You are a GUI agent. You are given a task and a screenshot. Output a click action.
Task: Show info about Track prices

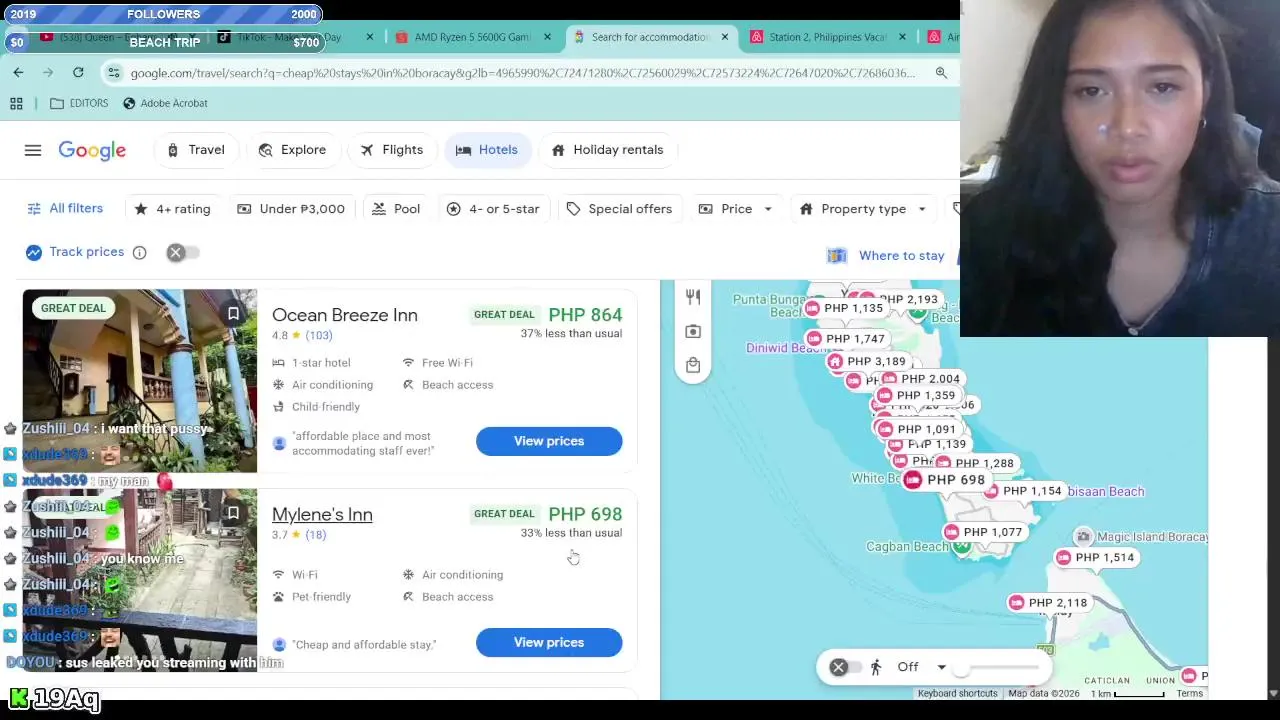click(x=140, y=252)
